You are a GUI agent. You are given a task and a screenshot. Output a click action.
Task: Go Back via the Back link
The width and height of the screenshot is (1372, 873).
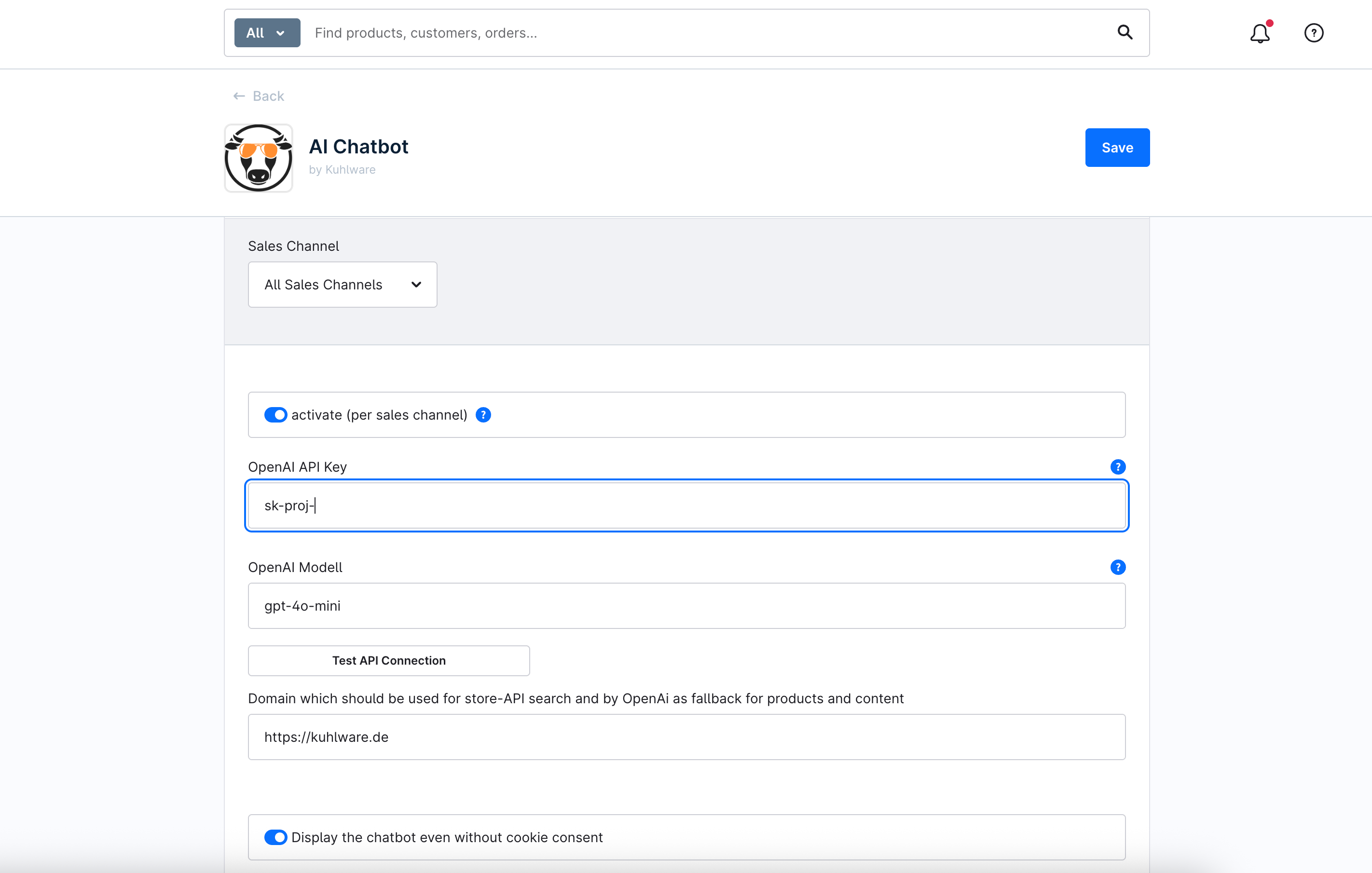coord(268,96)
